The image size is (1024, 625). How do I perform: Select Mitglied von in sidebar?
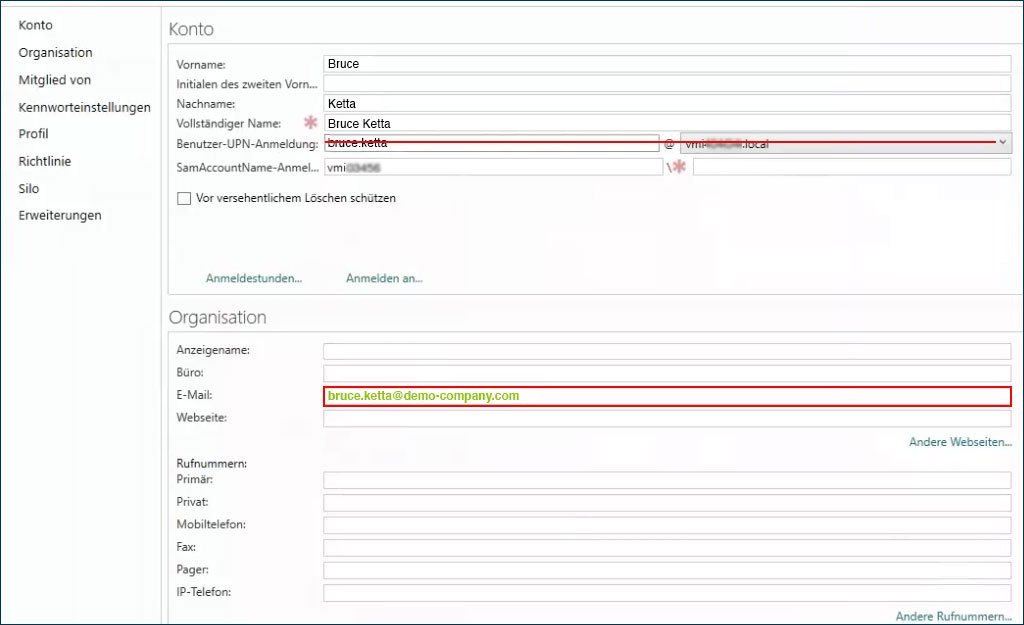(54, 79)
